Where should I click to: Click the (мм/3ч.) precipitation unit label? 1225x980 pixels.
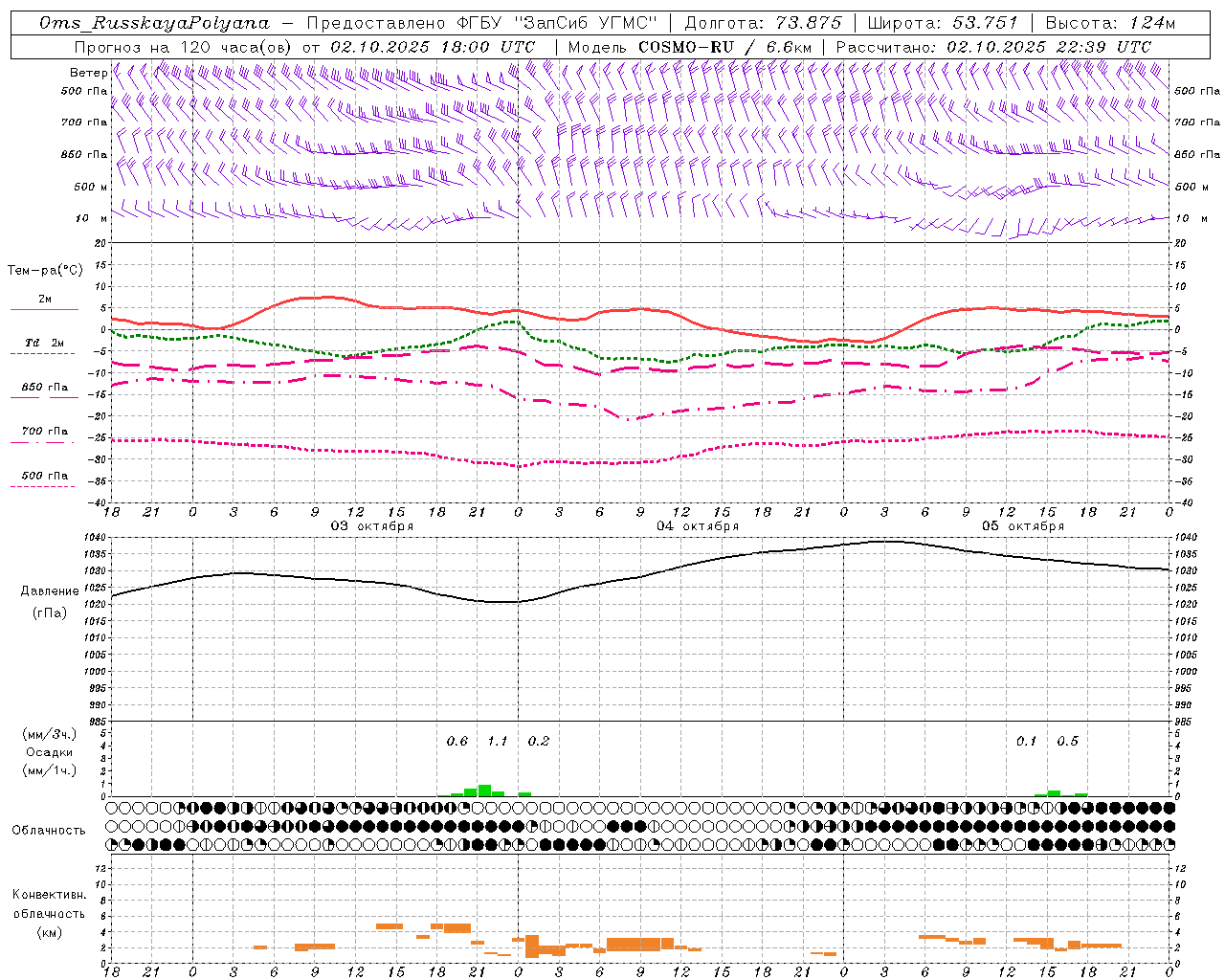click(x=50, y=734)
